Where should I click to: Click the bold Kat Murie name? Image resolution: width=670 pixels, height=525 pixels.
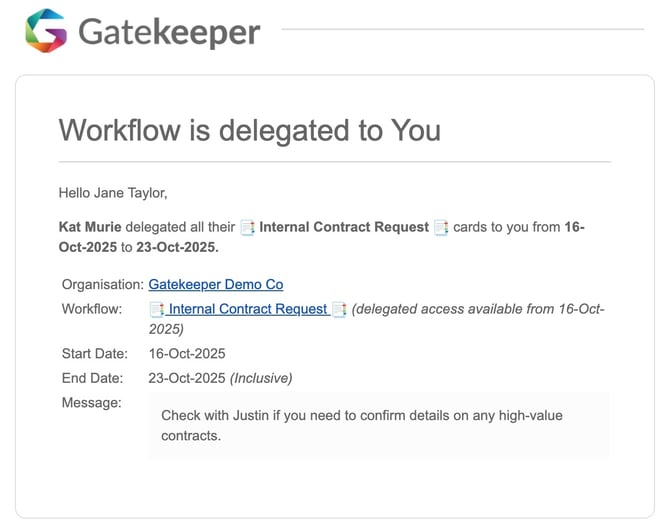(90, 227)
